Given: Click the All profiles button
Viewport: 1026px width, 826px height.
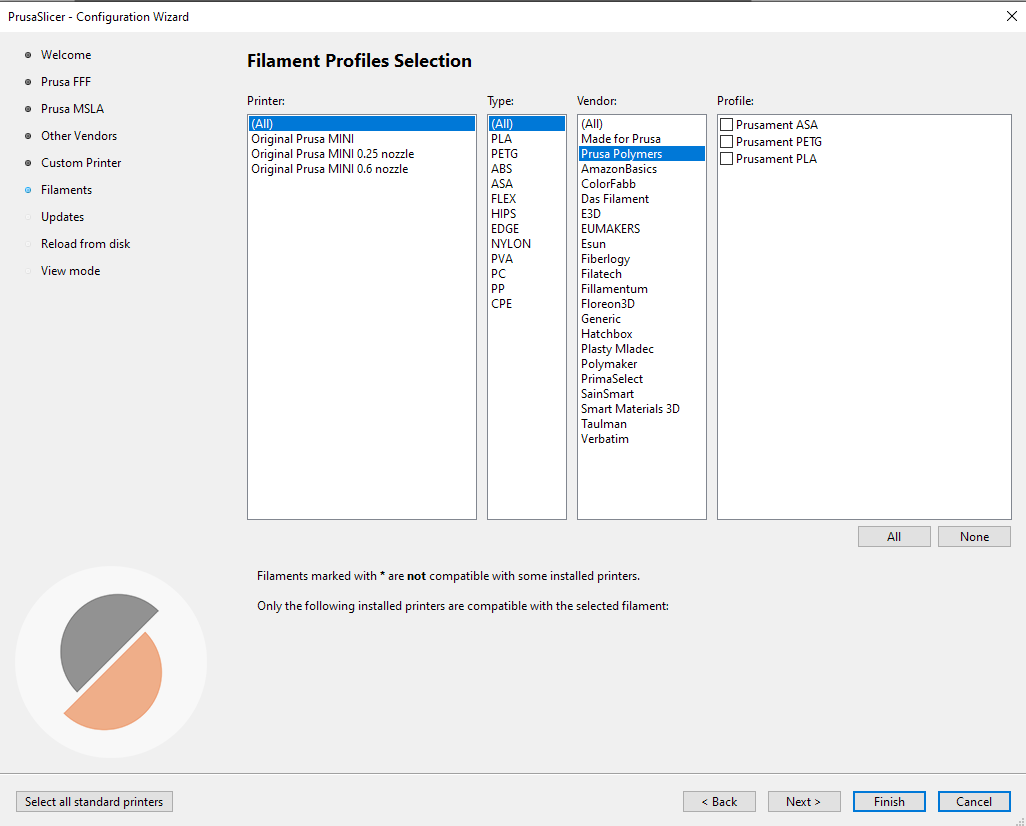Looking at the screenshot, I should [894, 537].
